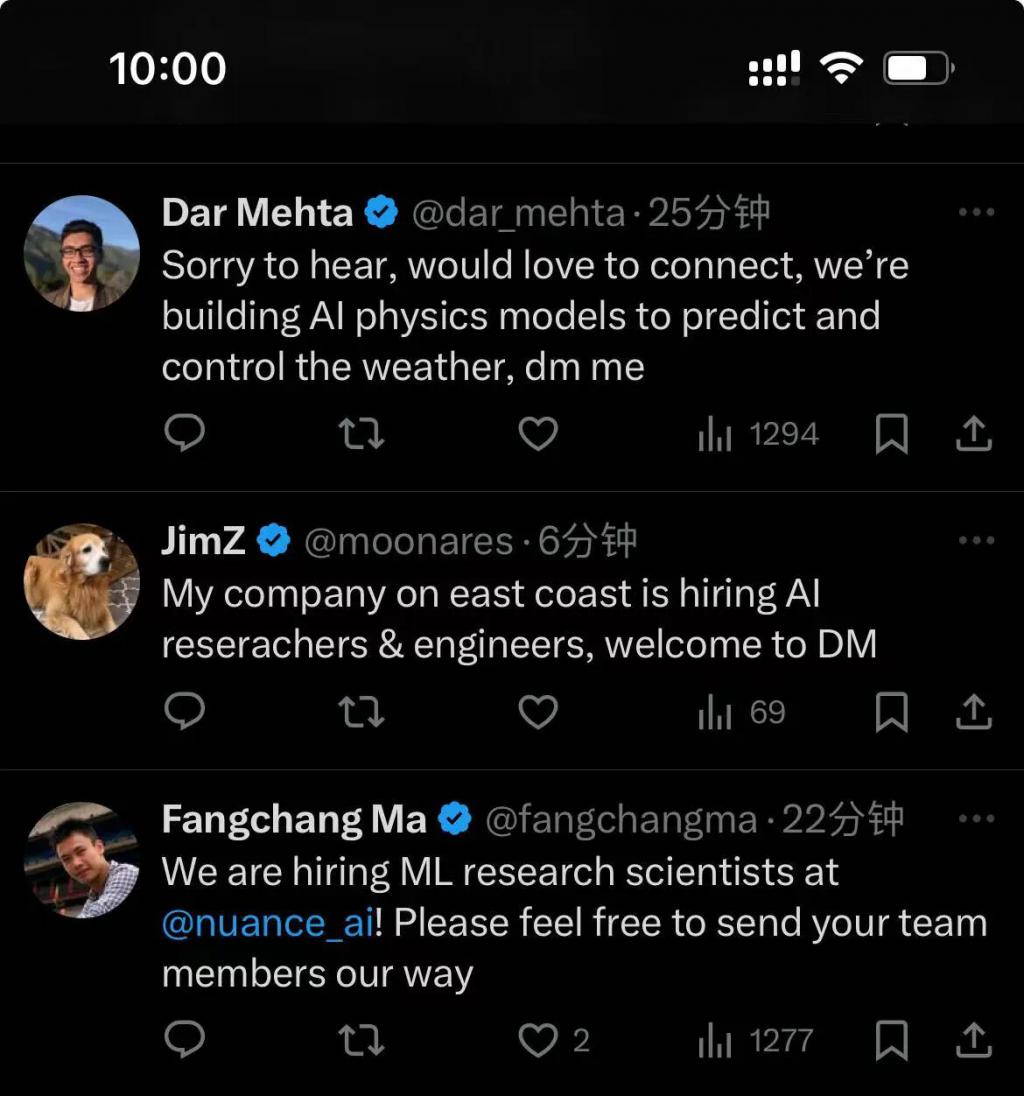
Task: Like Fangchang Ma's tweet with 2 likes
Action: pyautogui.click(x=538, y=1041)
